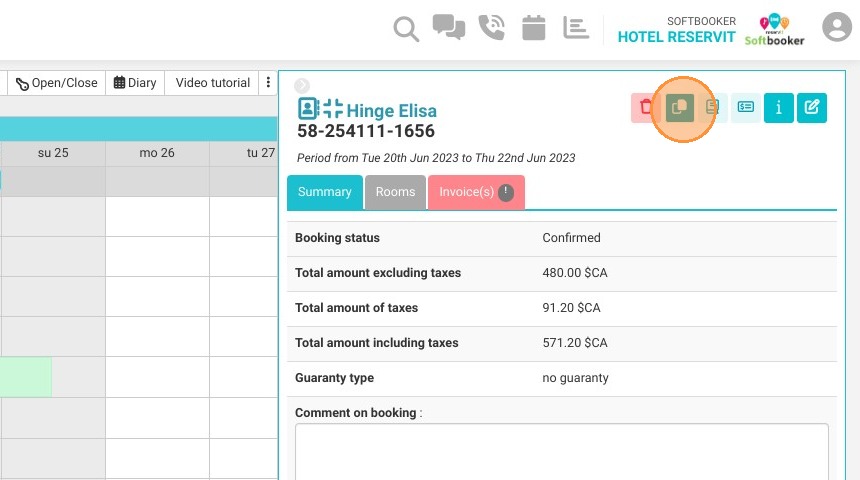Click the Period from Tue 20th Jun text

[436, 158]
